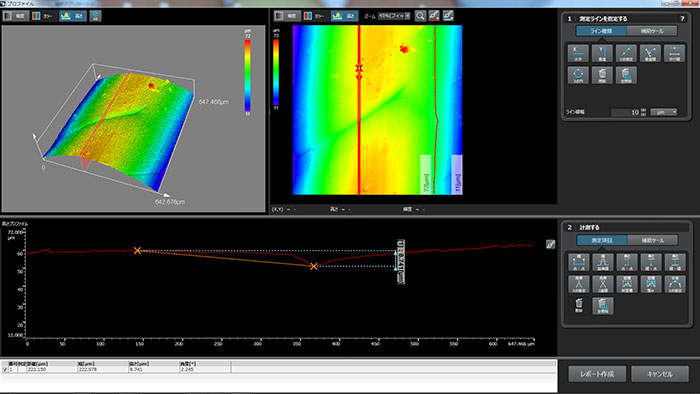Screen dimensions: 700x394
Task: Click the height value 8.741 in results table
Action: point(136,369)
